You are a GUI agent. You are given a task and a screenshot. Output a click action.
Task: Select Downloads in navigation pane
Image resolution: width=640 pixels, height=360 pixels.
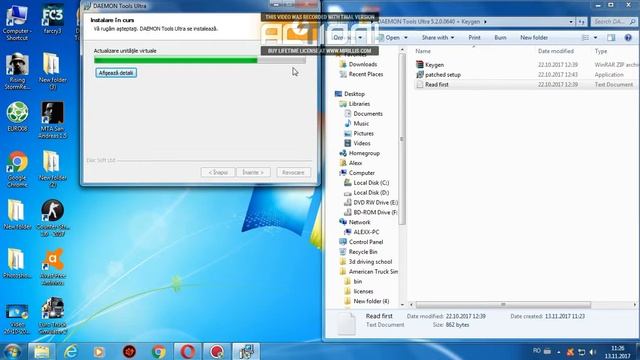pos(363,64)
